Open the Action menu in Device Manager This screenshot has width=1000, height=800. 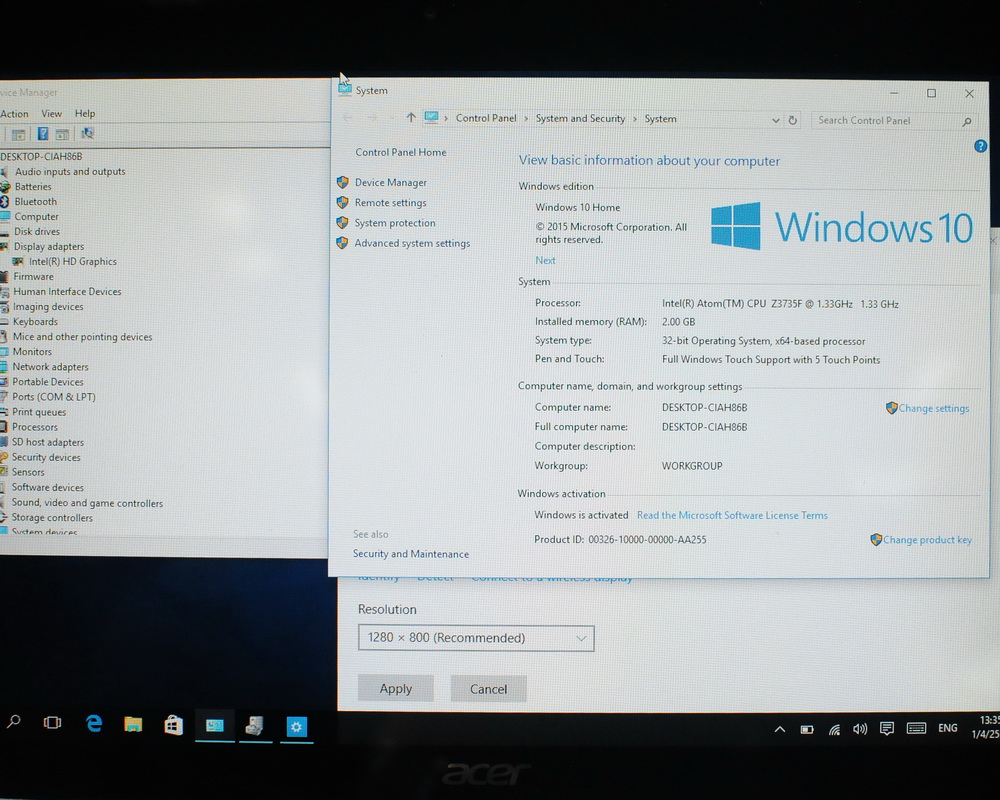pyautogui.click(x=14, y=114)
